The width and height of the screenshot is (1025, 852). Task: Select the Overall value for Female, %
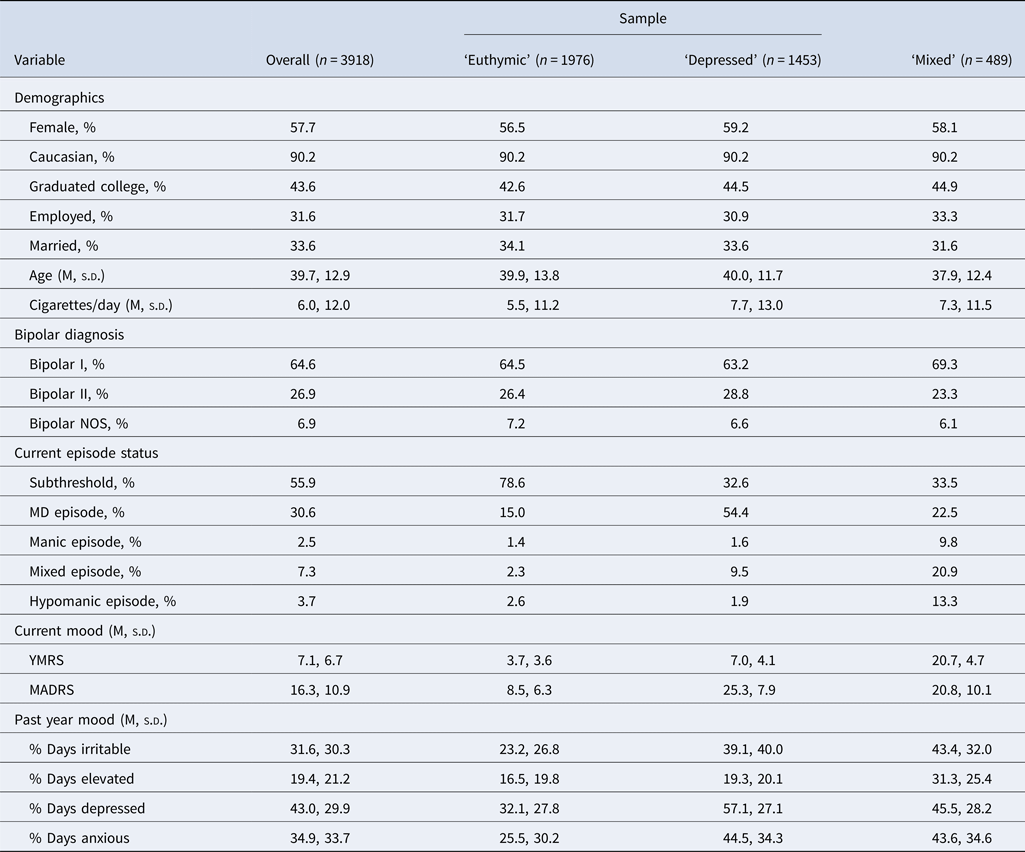pos(304,128)
